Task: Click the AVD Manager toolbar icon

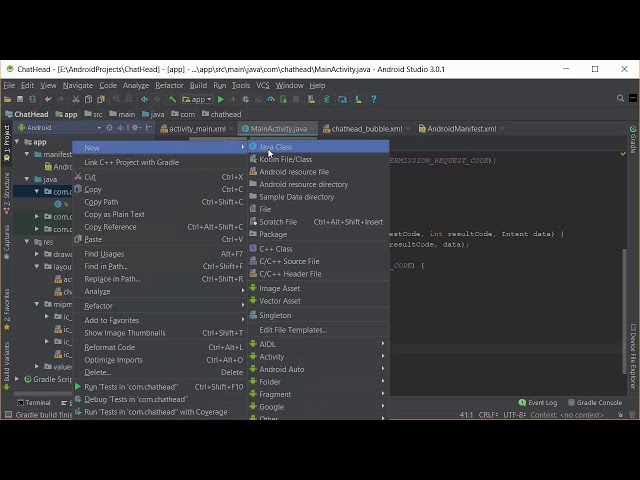Action: (311, 99)
